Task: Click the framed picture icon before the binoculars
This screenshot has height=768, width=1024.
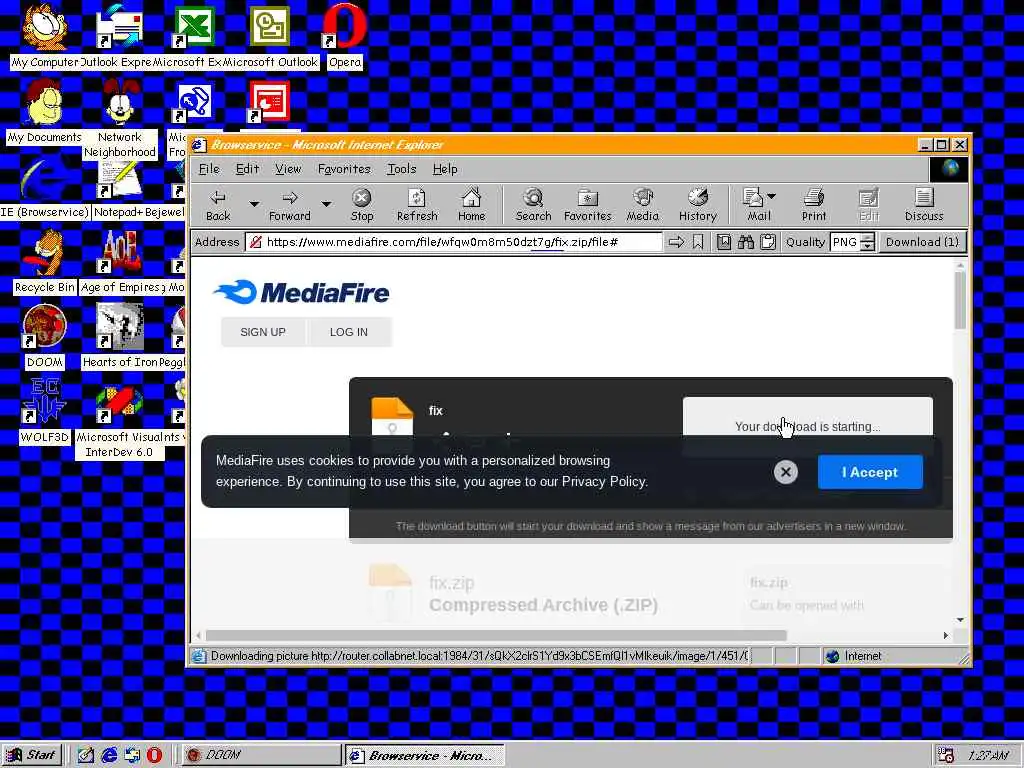Action: [x=724, y=242]
